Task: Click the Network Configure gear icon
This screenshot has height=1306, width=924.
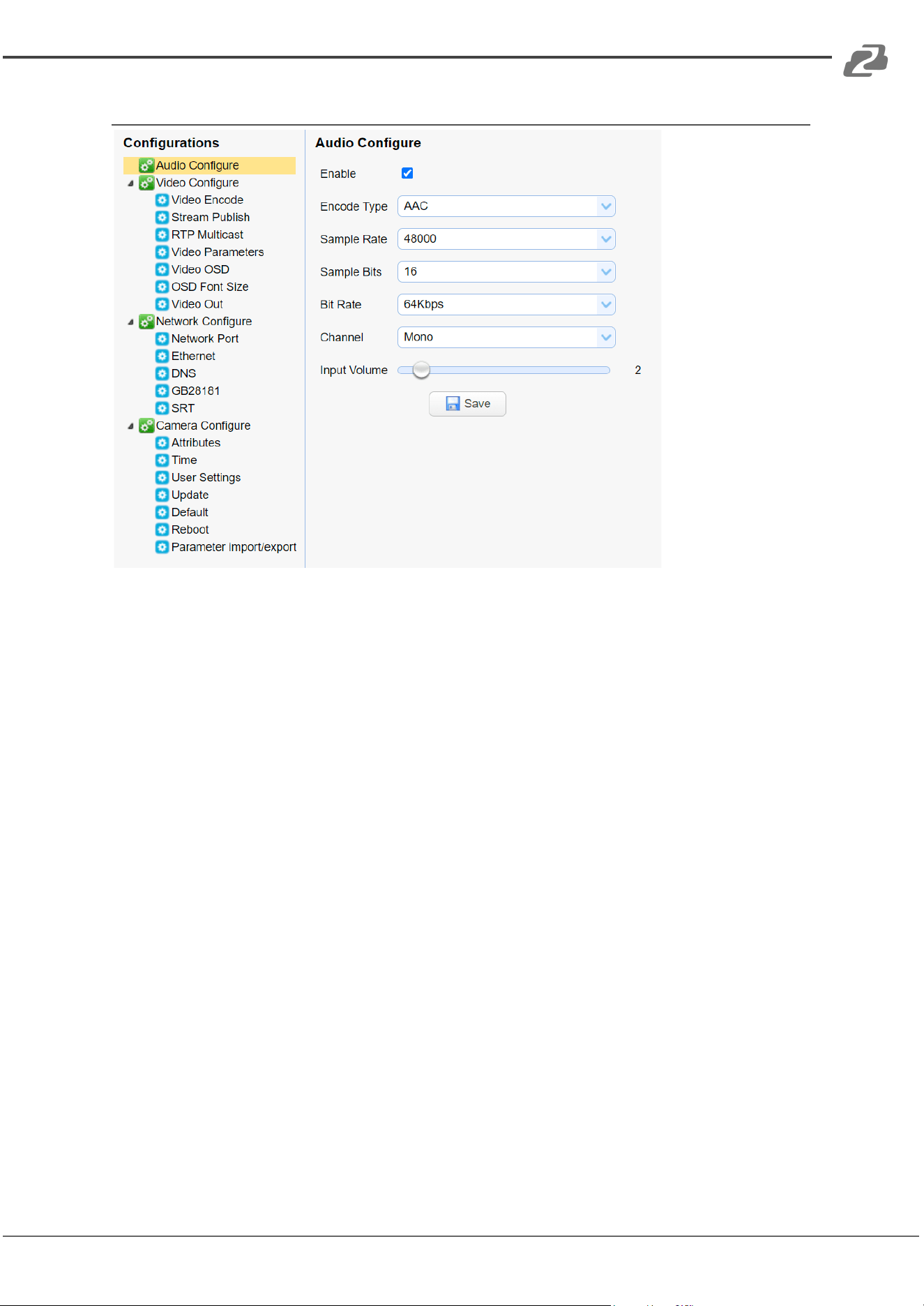Action: coord(146,322)
